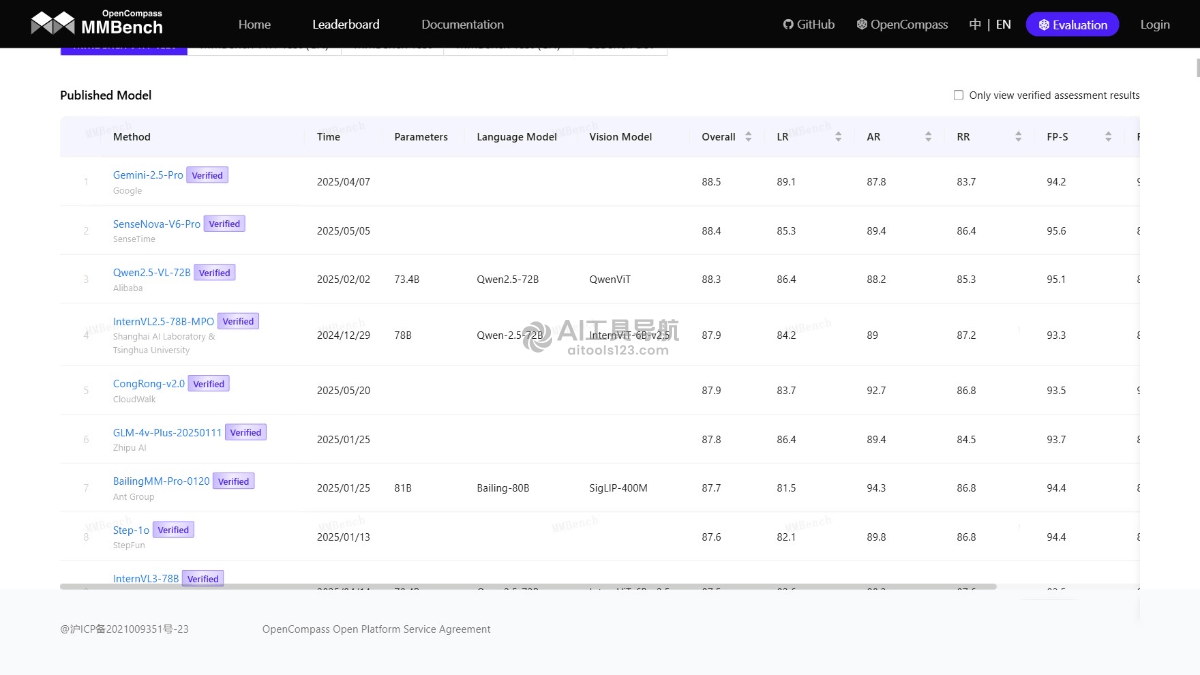
Task: Click the Verified badge beside BailingMM-Pro-0120
Action: [233, 481]
